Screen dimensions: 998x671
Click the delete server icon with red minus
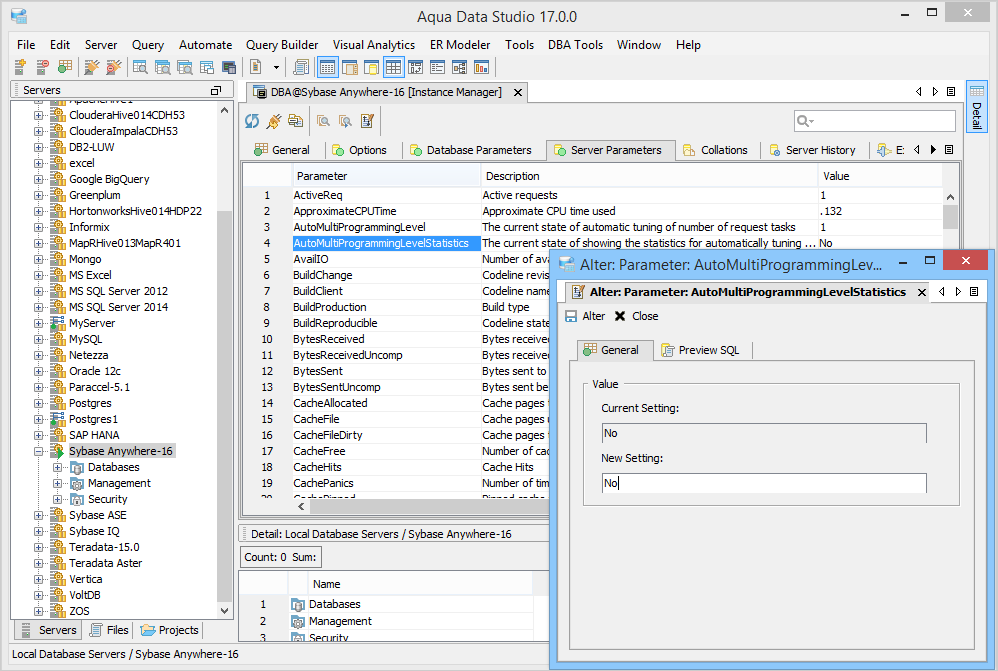coord(43,67)
